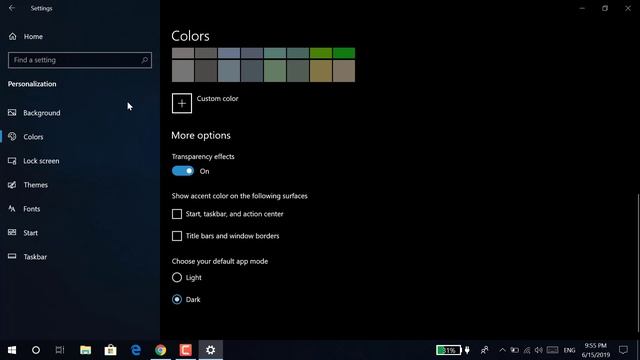Launch File Explorer from taskbar
640x360 pixels.
[x=85, y=350]
